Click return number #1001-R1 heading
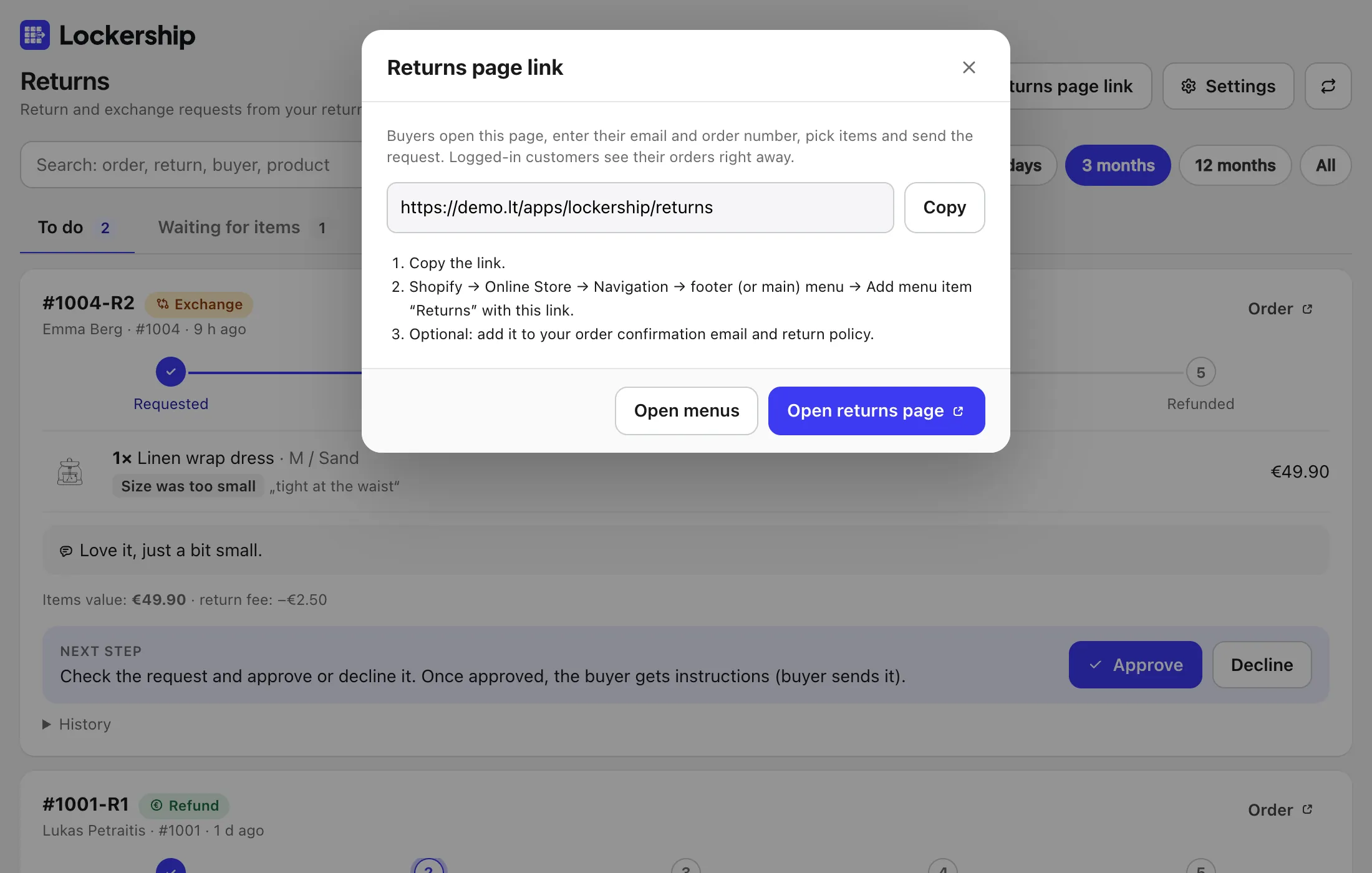 click(x=86, y=804)
